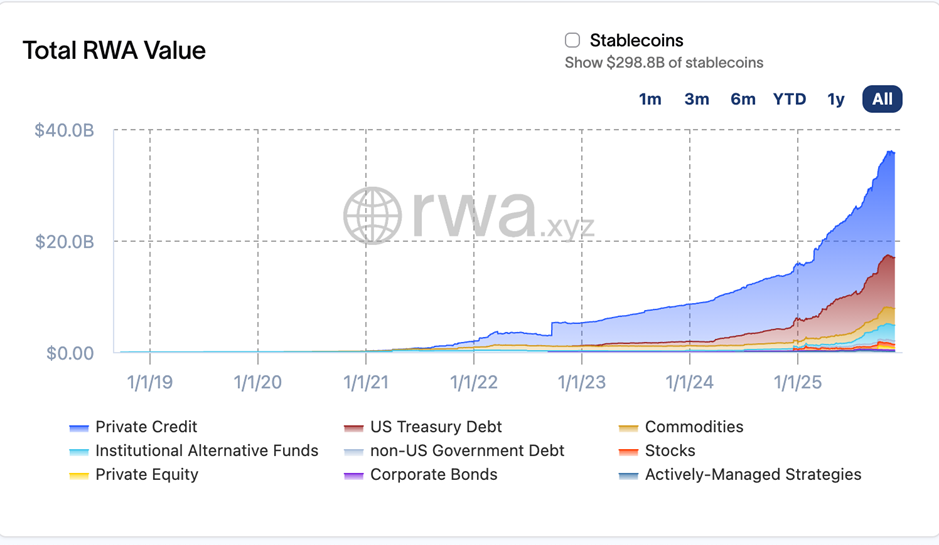The image size is (939, 545).
Task: Click the chart peak near late 2025
Action: coord(889,152)
